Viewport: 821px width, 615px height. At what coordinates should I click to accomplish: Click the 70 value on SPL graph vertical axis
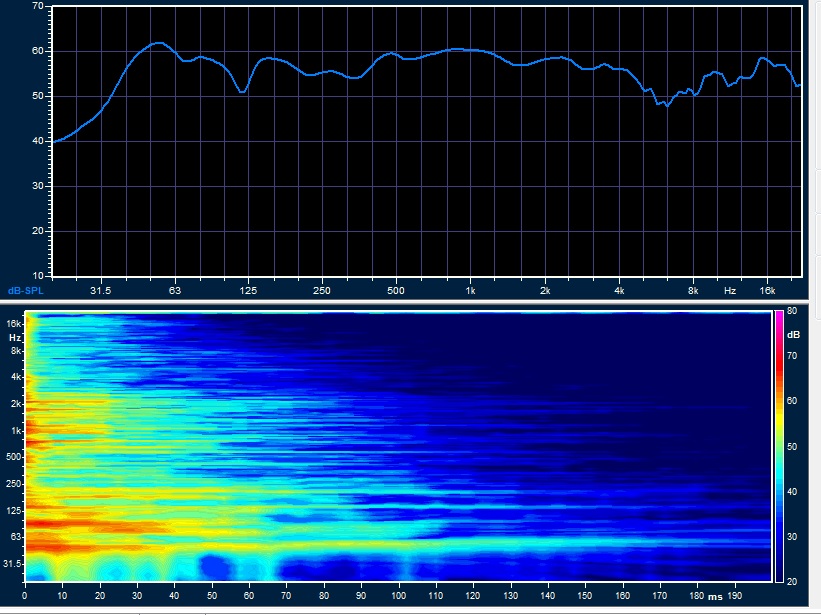(38, 6)
